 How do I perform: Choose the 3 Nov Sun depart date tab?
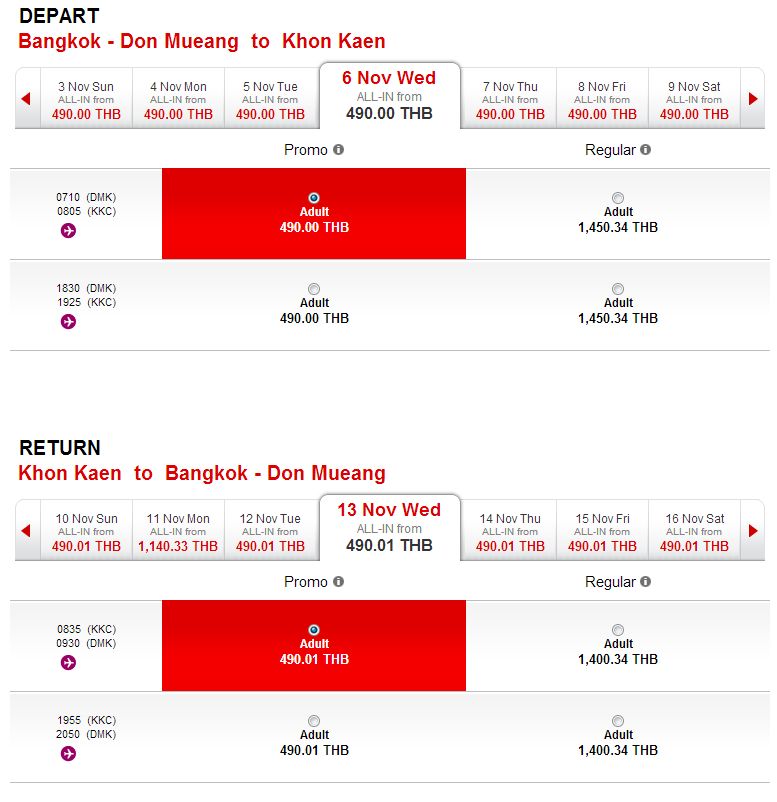tap(86, 100)
